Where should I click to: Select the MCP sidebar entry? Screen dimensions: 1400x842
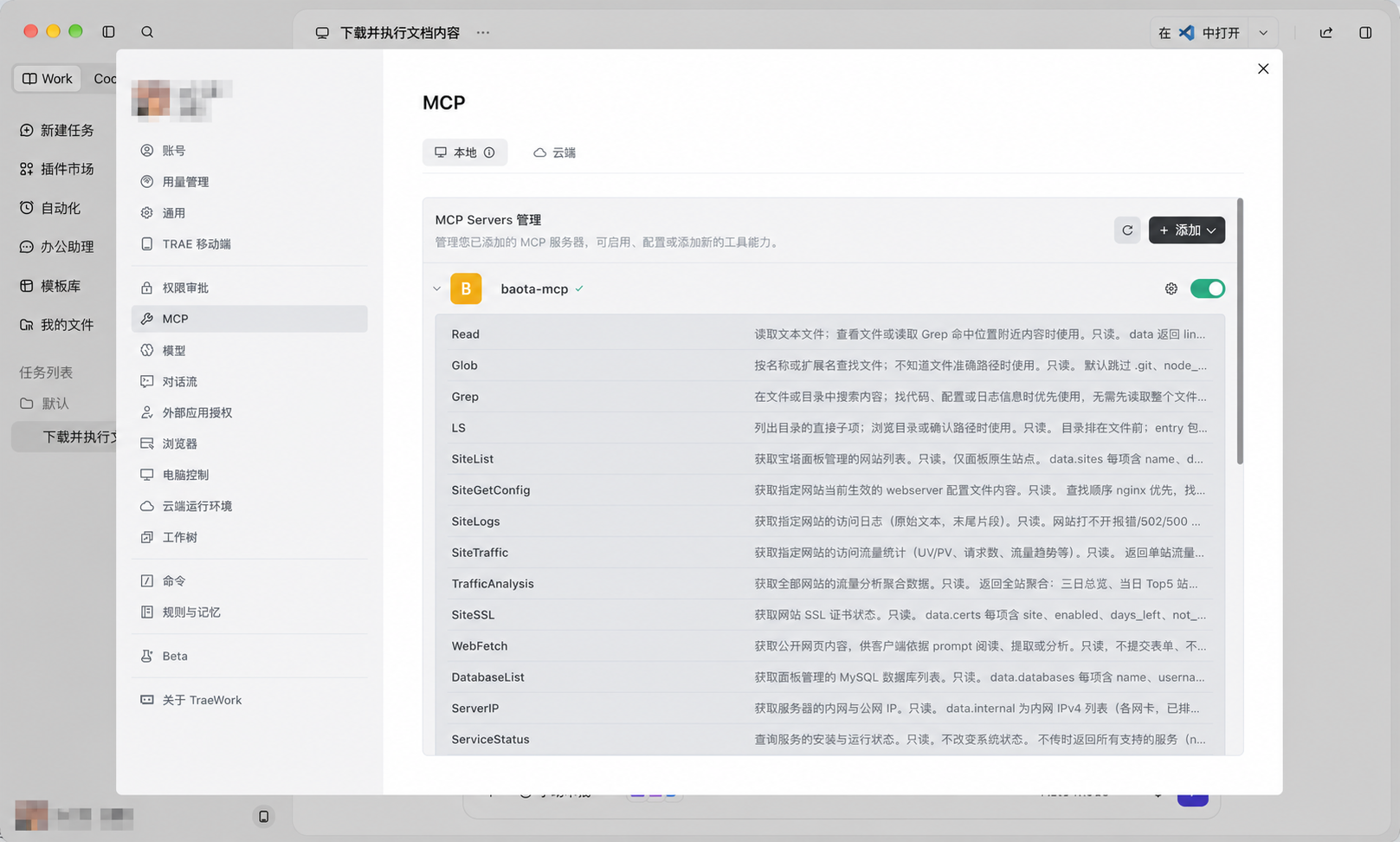[249, 319]
